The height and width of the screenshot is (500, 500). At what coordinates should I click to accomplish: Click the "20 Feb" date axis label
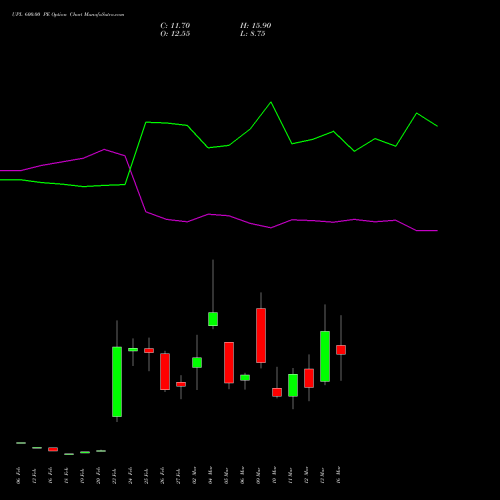[x=98, y=475]
